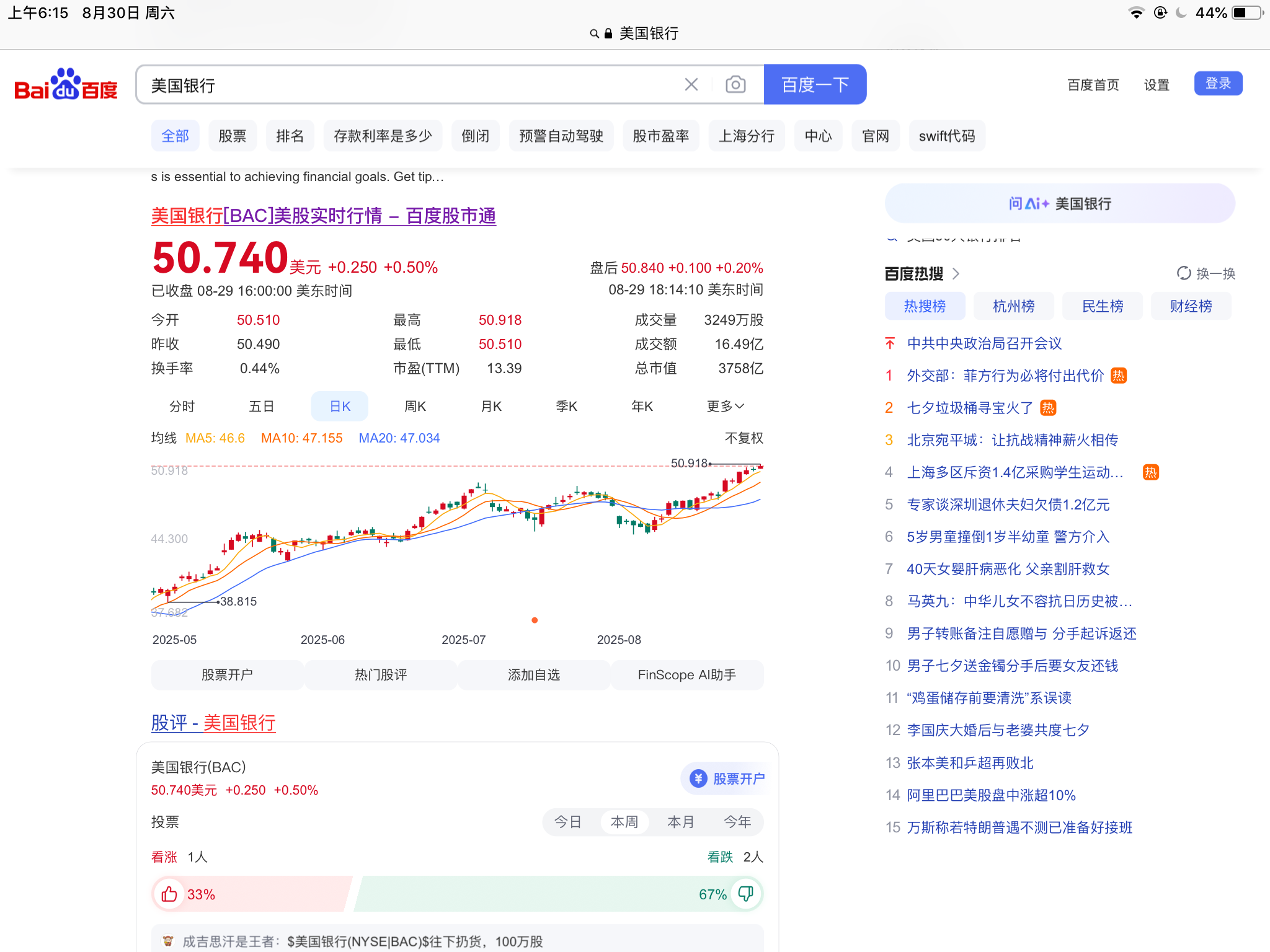Click the address bar search magnifier icon

(x=594, y=33)
